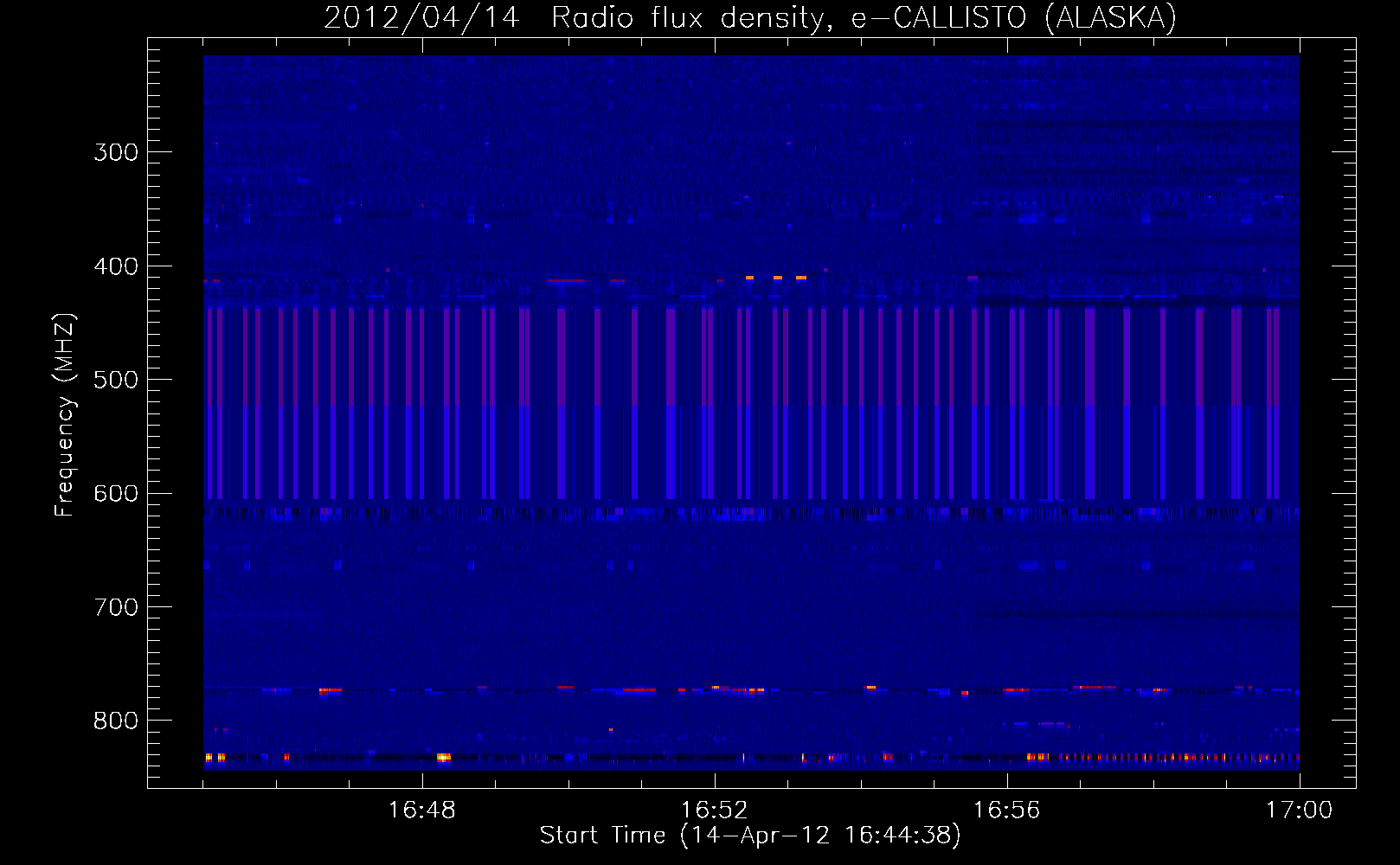1400x865 pixels.
Task: Click the 16:52 time tick label
Action: pos(715,810)
